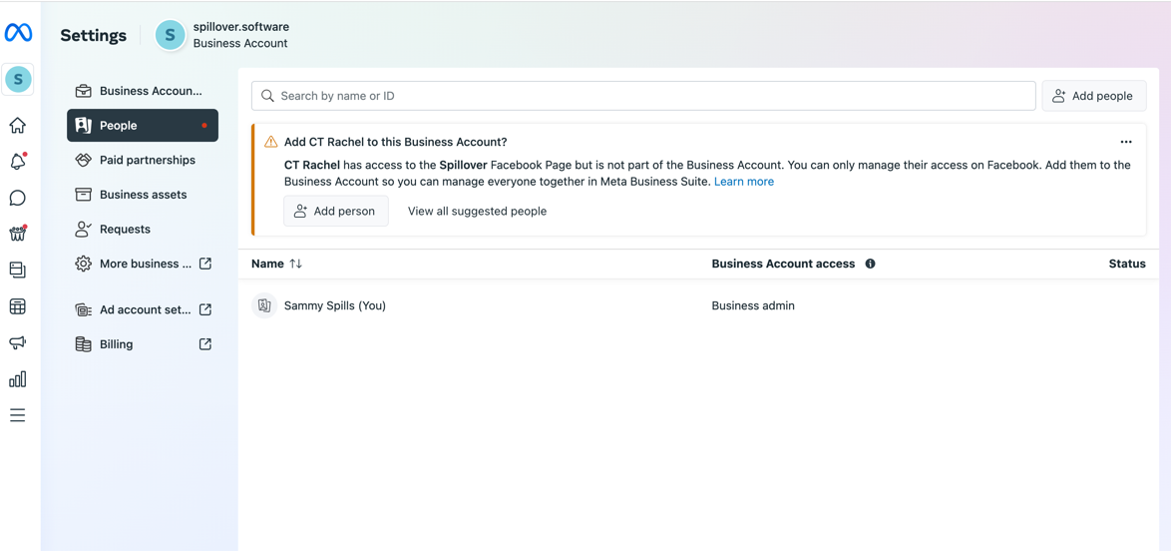Go to Home via house icon
The height and width of the screenshot is (556, 1176).
point(17,125)
